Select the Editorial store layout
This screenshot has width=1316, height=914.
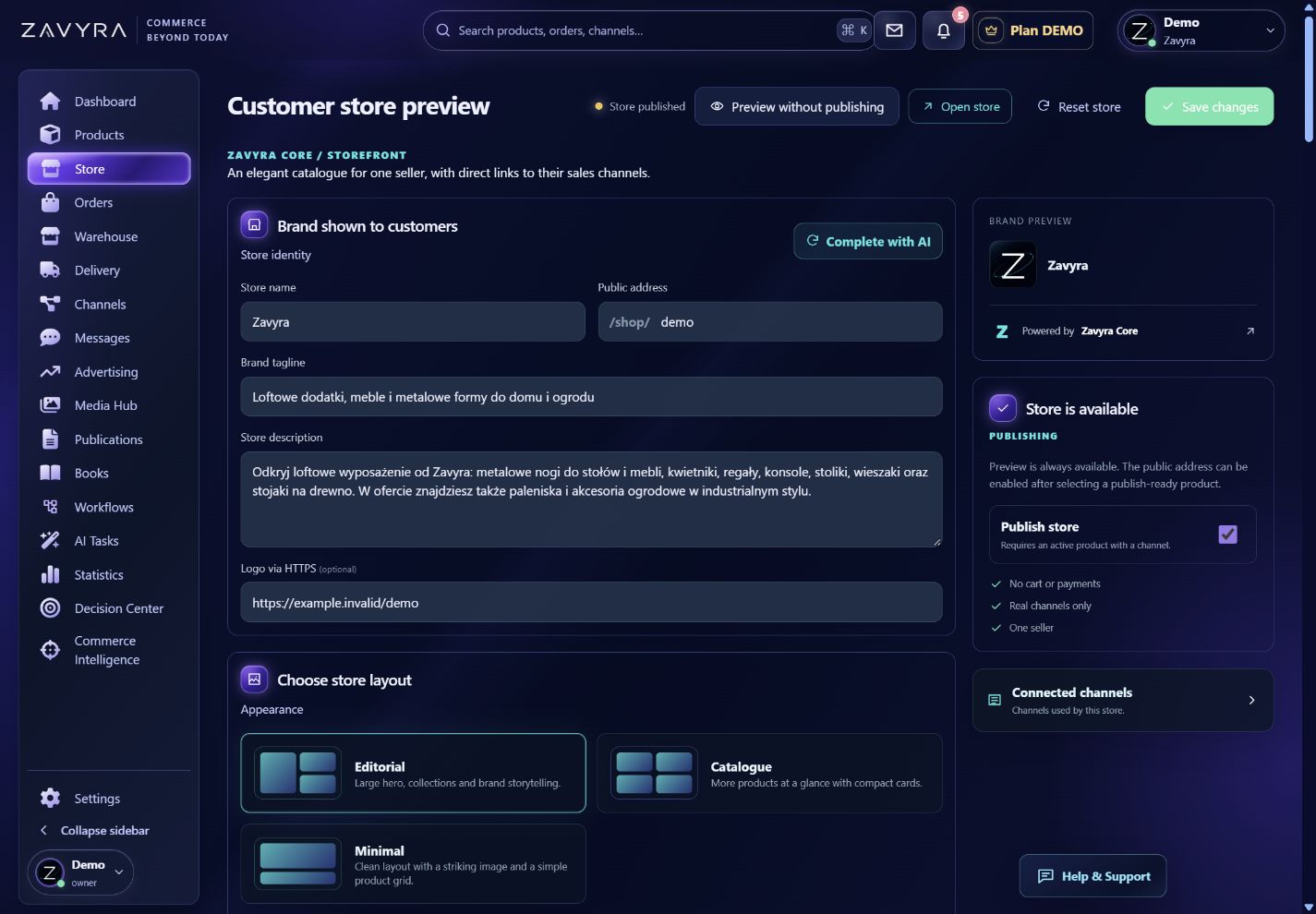pos(413,773)
